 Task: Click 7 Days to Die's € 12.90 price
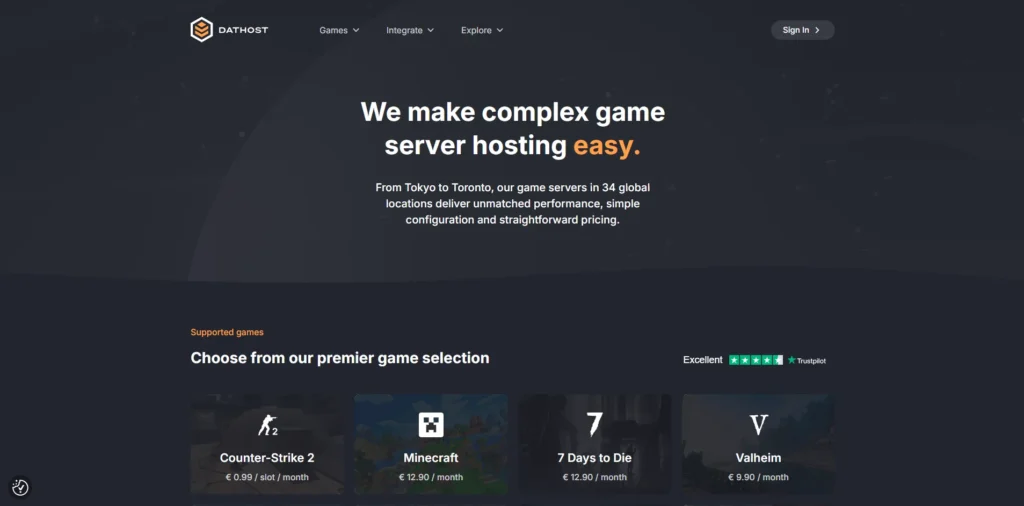pos(594,477)
